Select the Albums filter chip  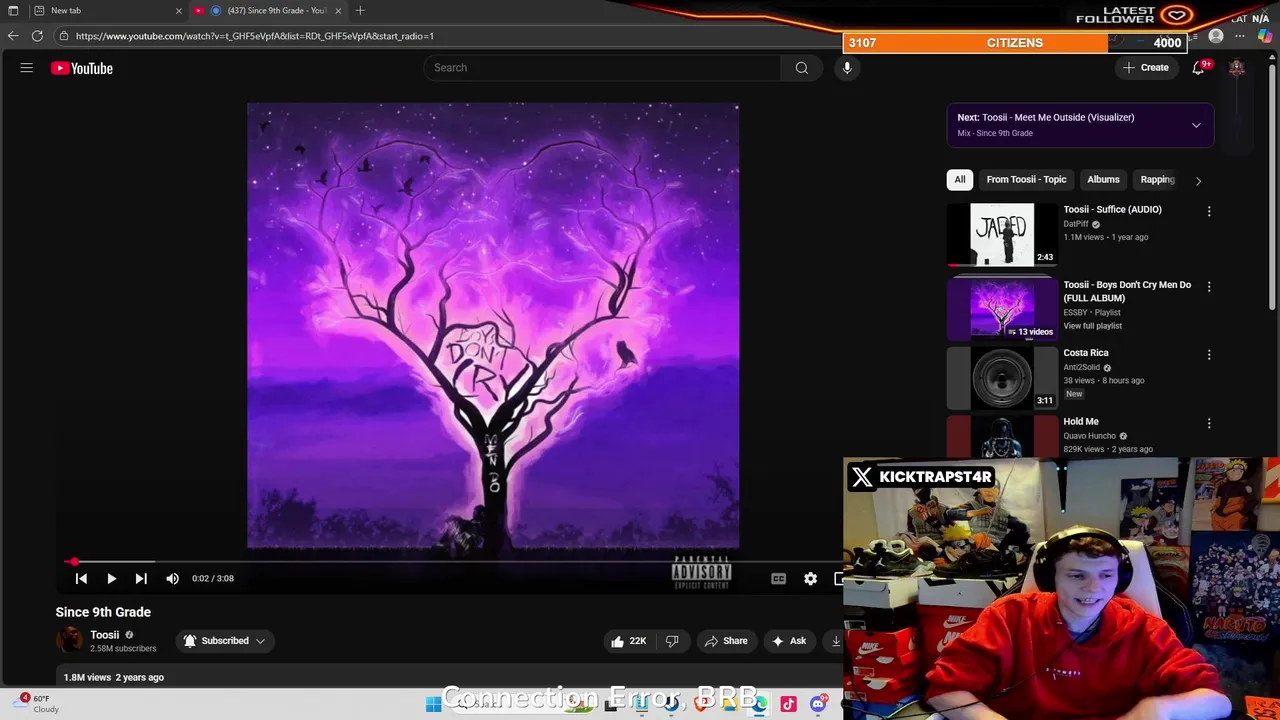click(1103, 180)
